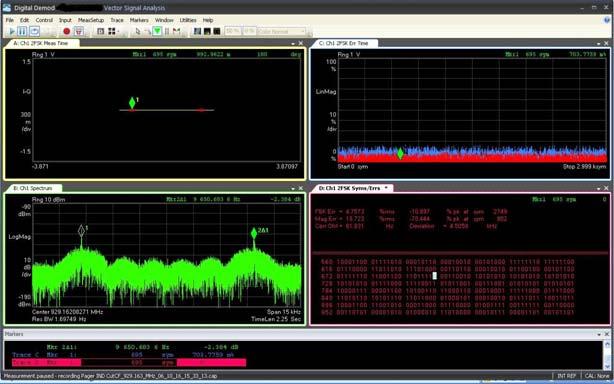The width and height of the screenshot is (614, 384).
Task: Click the vertical band marker toolbar icon
Action: (x=167, y=31)
